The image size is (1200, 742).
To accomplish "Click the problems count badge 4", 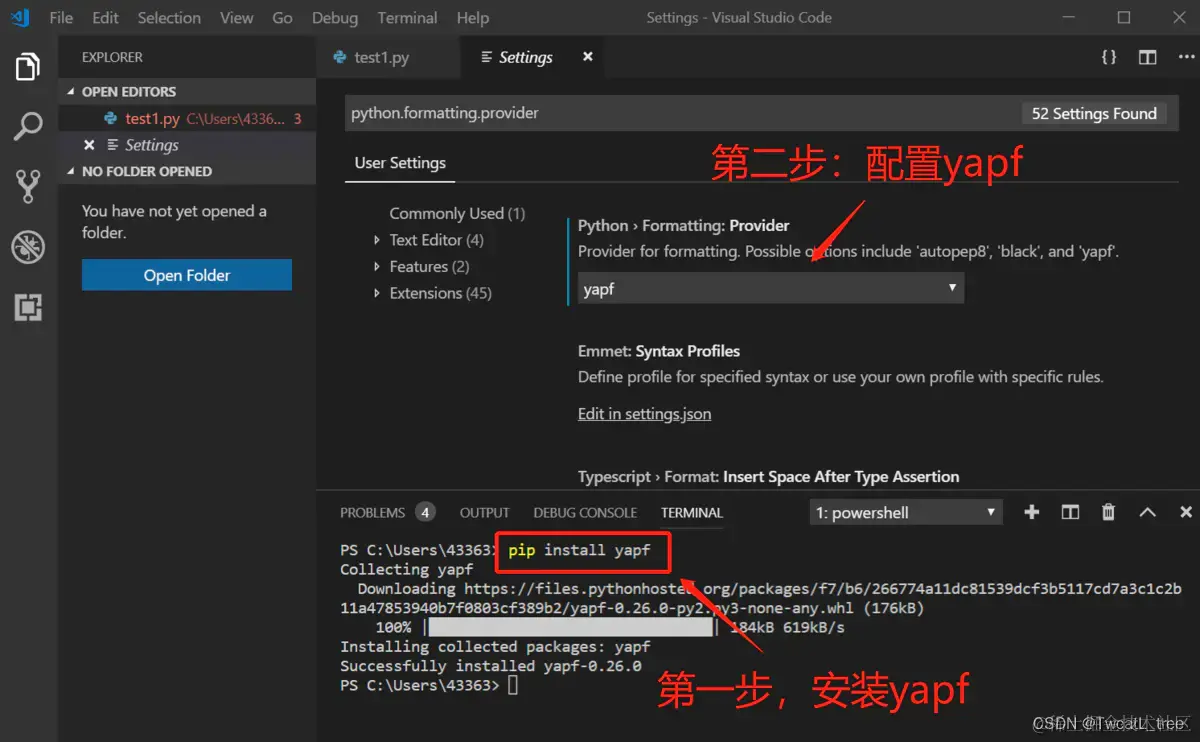I will click(x=425, y=512).
